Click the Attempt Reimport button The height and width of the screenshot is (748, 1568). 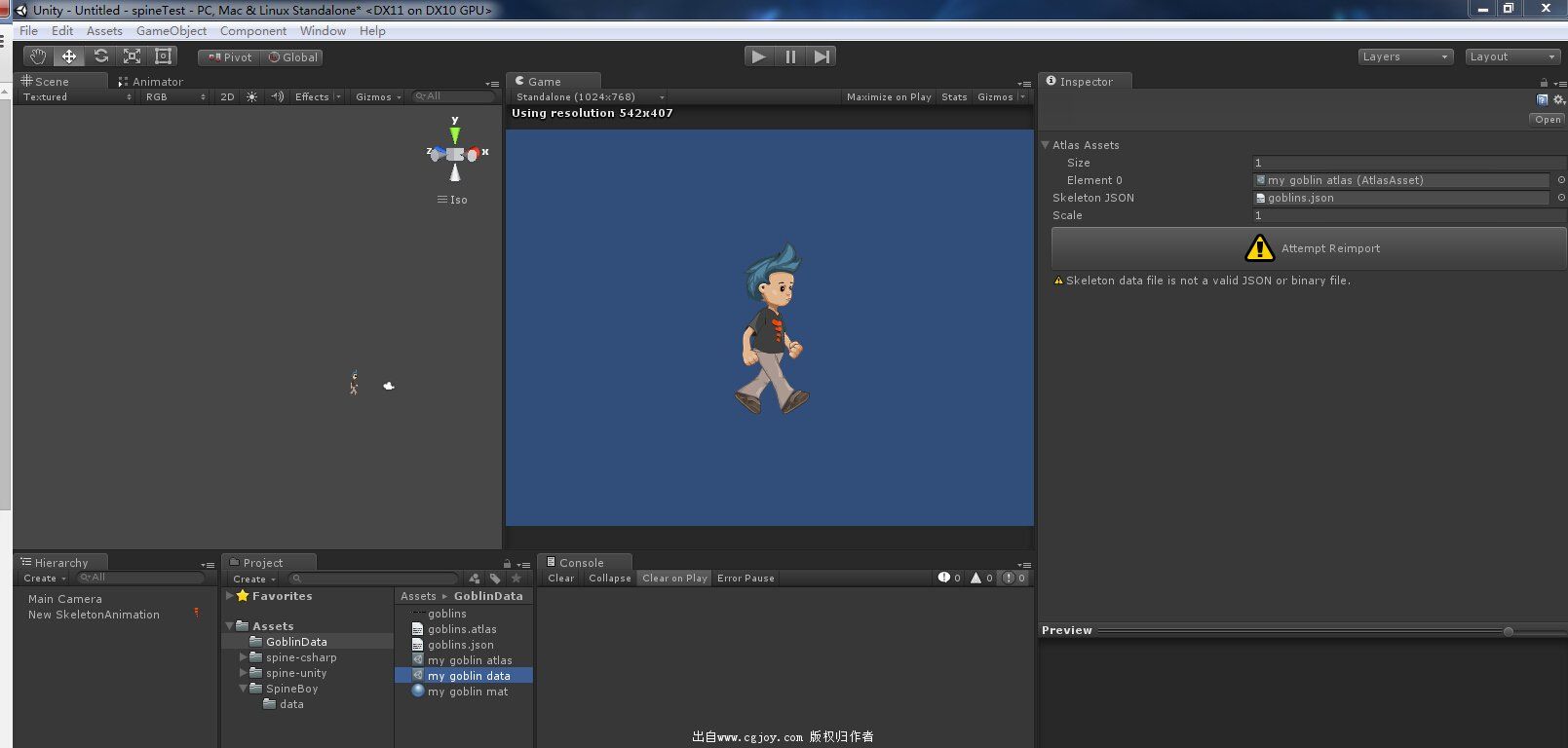(x=1309, y=248)
